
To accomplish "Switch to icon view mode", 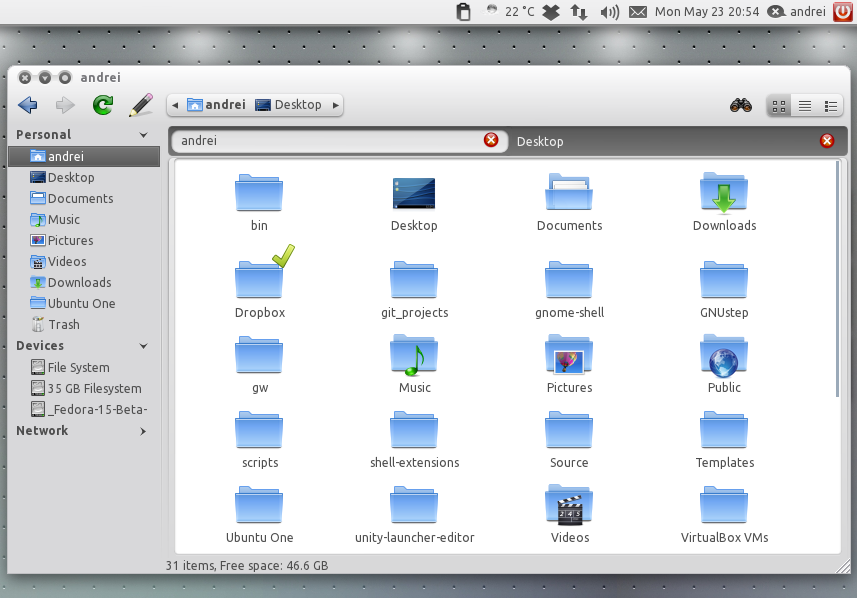I will point(778,105).
